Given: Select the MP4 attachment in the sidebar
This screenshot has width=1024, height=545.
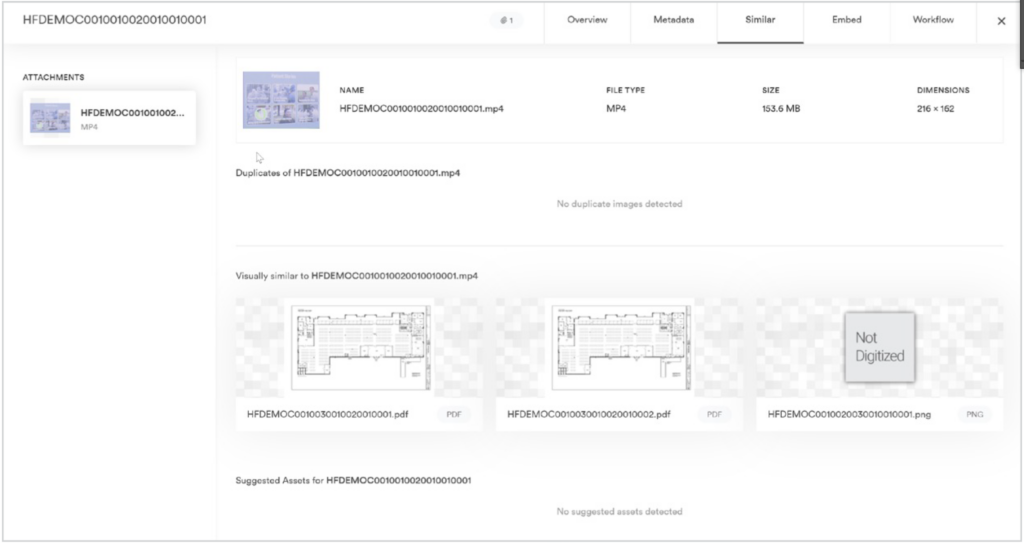Looking at the screenshot, I should (x=109, y=118).
